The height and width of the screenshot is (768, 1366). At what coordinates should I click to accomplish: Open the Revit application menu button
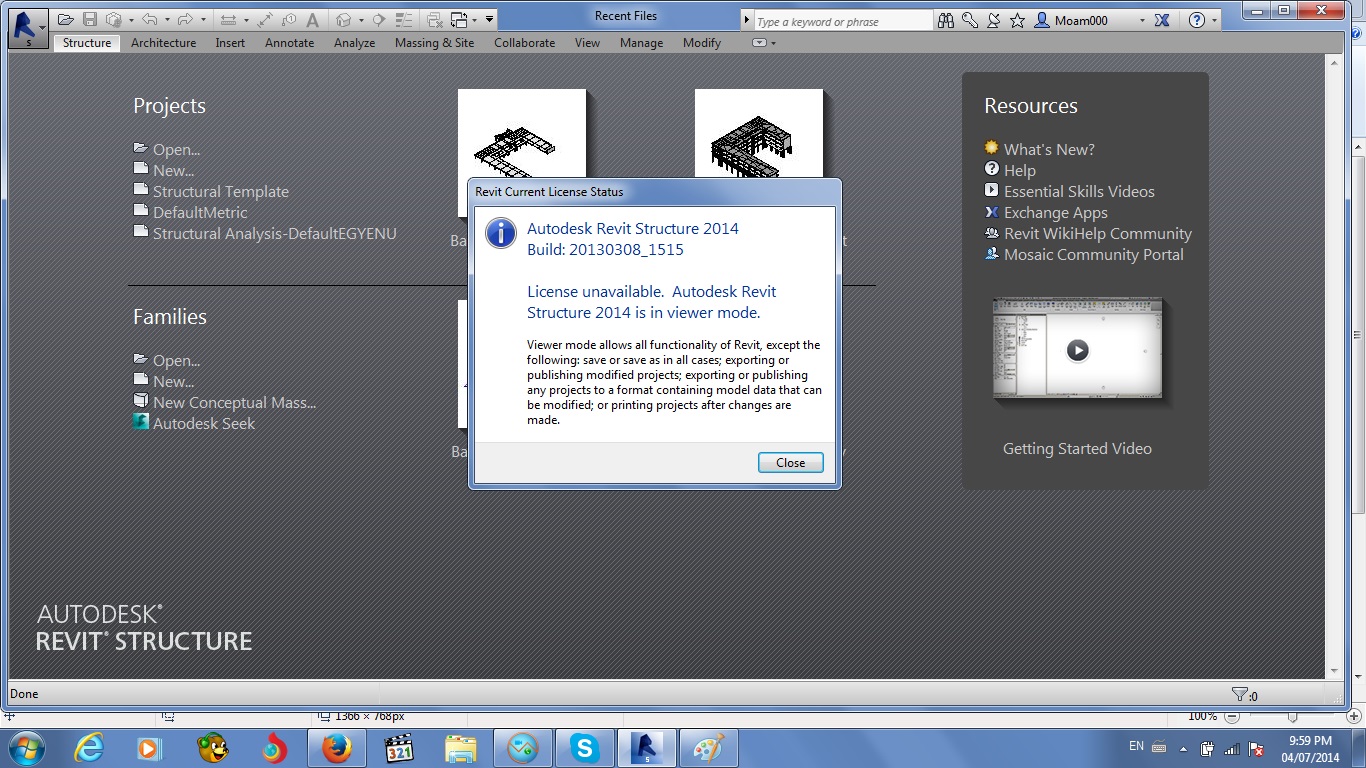(x=26, y=28)
